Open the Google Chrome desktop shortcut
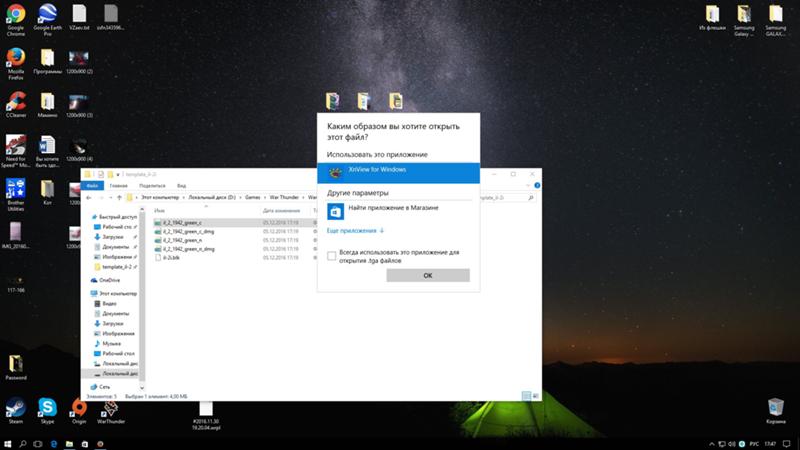800x450 pixels. 16,19
